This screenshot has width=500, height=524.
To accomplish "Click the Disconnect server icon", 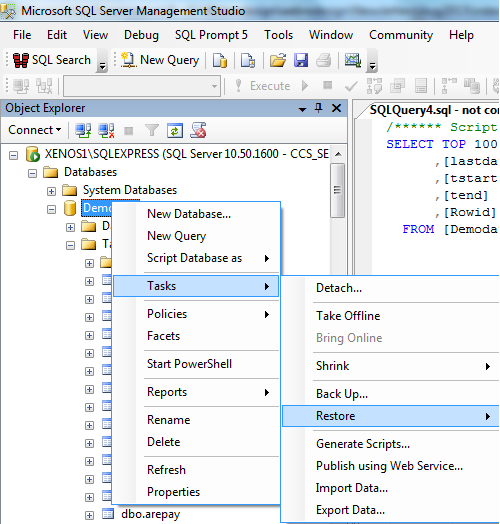I will (106, 130).
